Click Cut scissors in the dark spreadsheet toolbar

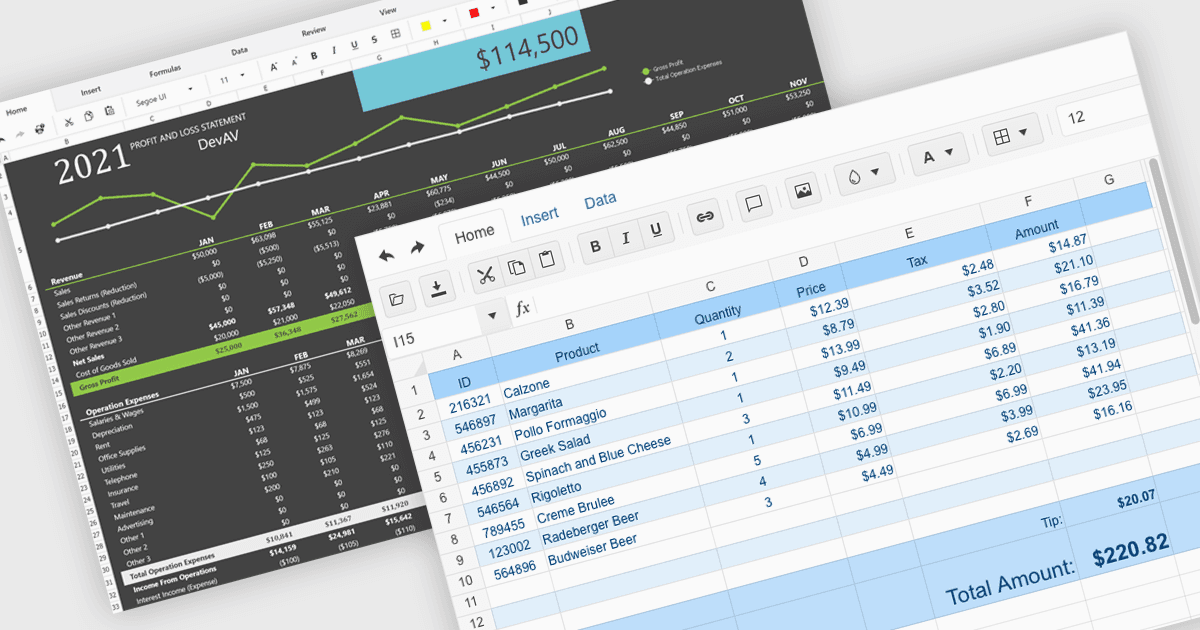tap(68, 122)
